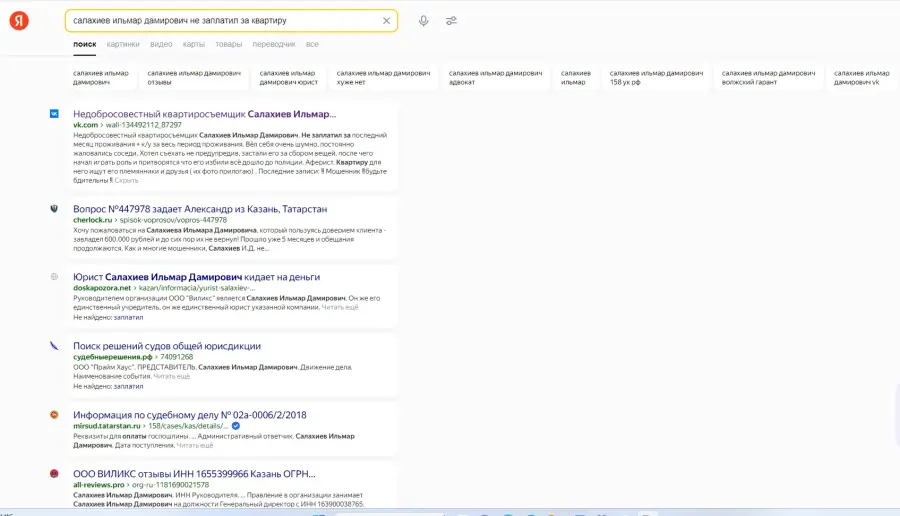Open vk.com wall-134492112_87297 URL
Viewport: 900px width, 516px height.
pyautogui.click(x=127, y=125)
